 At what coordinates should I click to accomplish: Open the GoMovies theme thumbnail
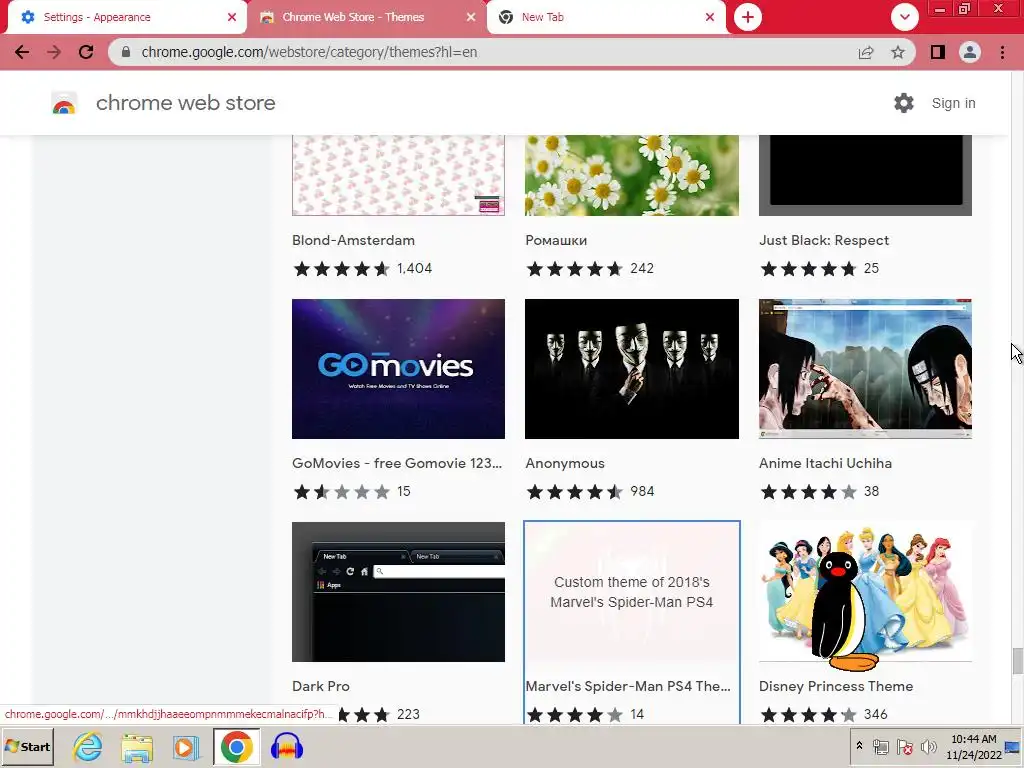point(398,369)
